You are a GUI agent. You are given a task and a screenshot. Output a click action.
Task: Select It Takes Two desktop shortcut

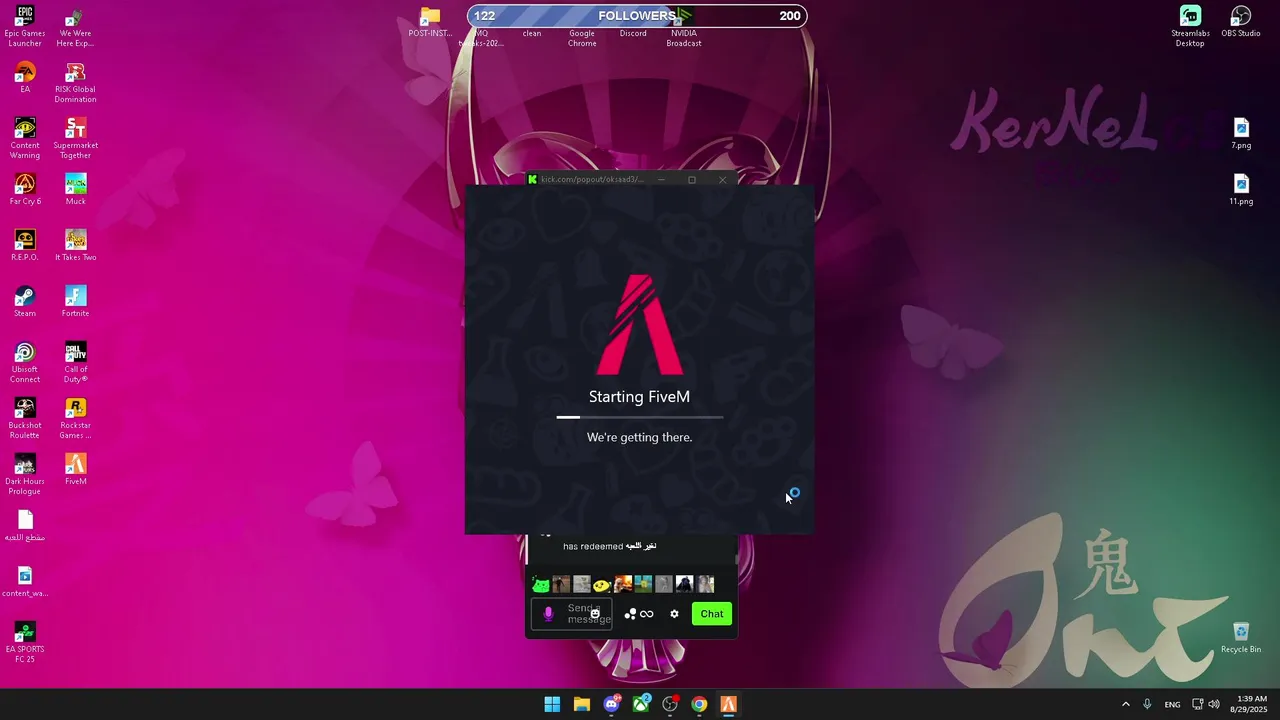point(75,246)
